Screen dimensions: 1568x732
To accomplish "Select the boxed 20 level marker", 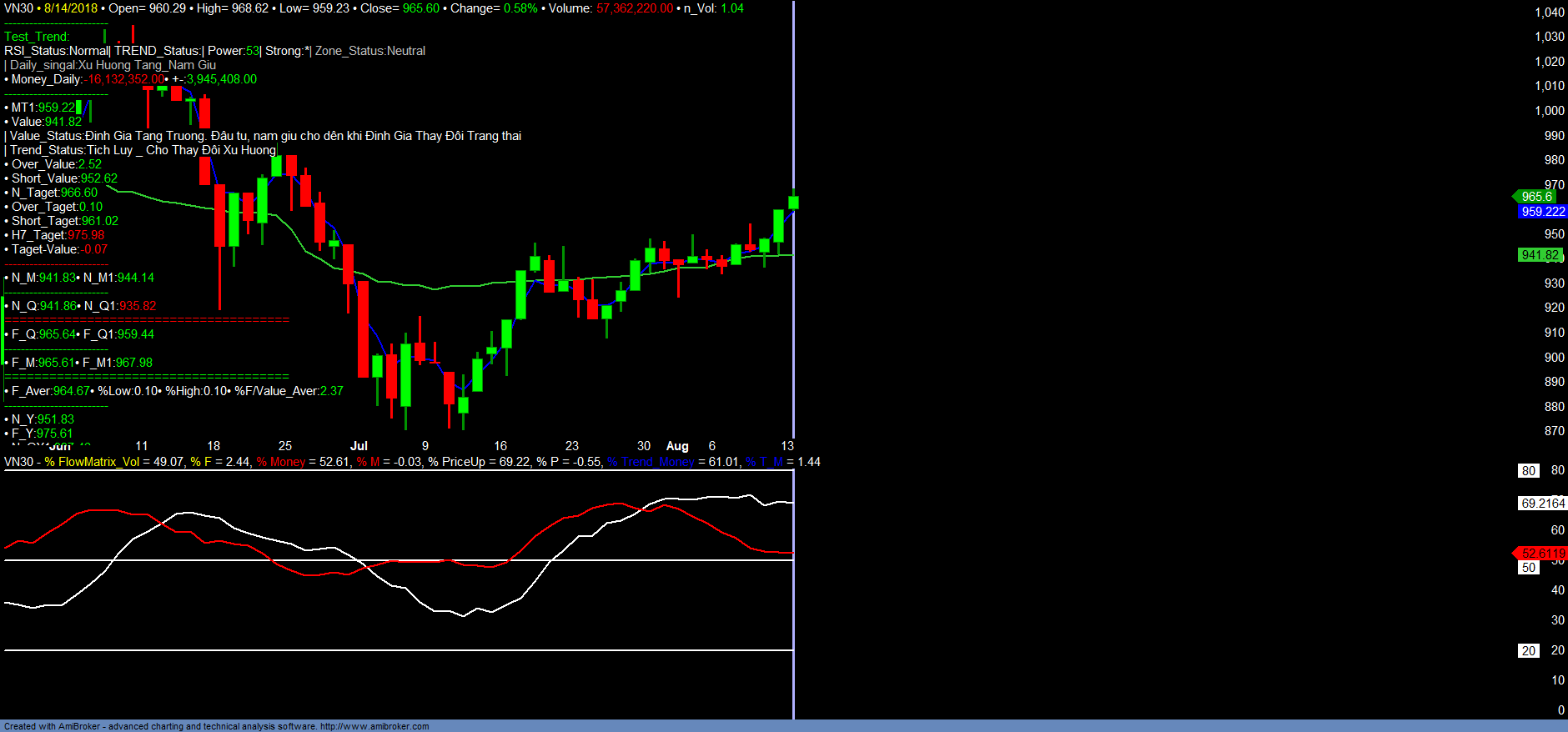I will point(1528,651).
